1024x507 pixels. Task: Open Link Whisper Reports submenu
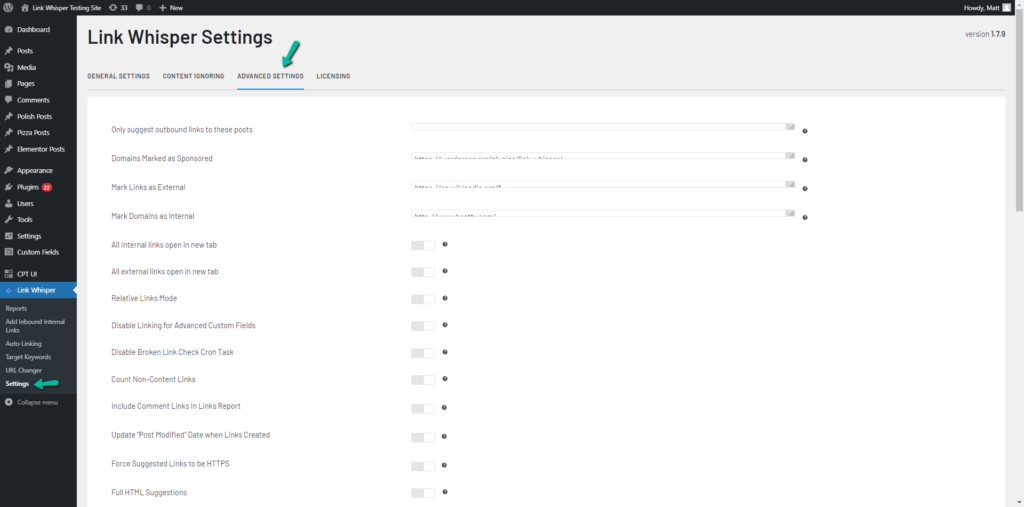pyautogui.click(x=16, y=308)
